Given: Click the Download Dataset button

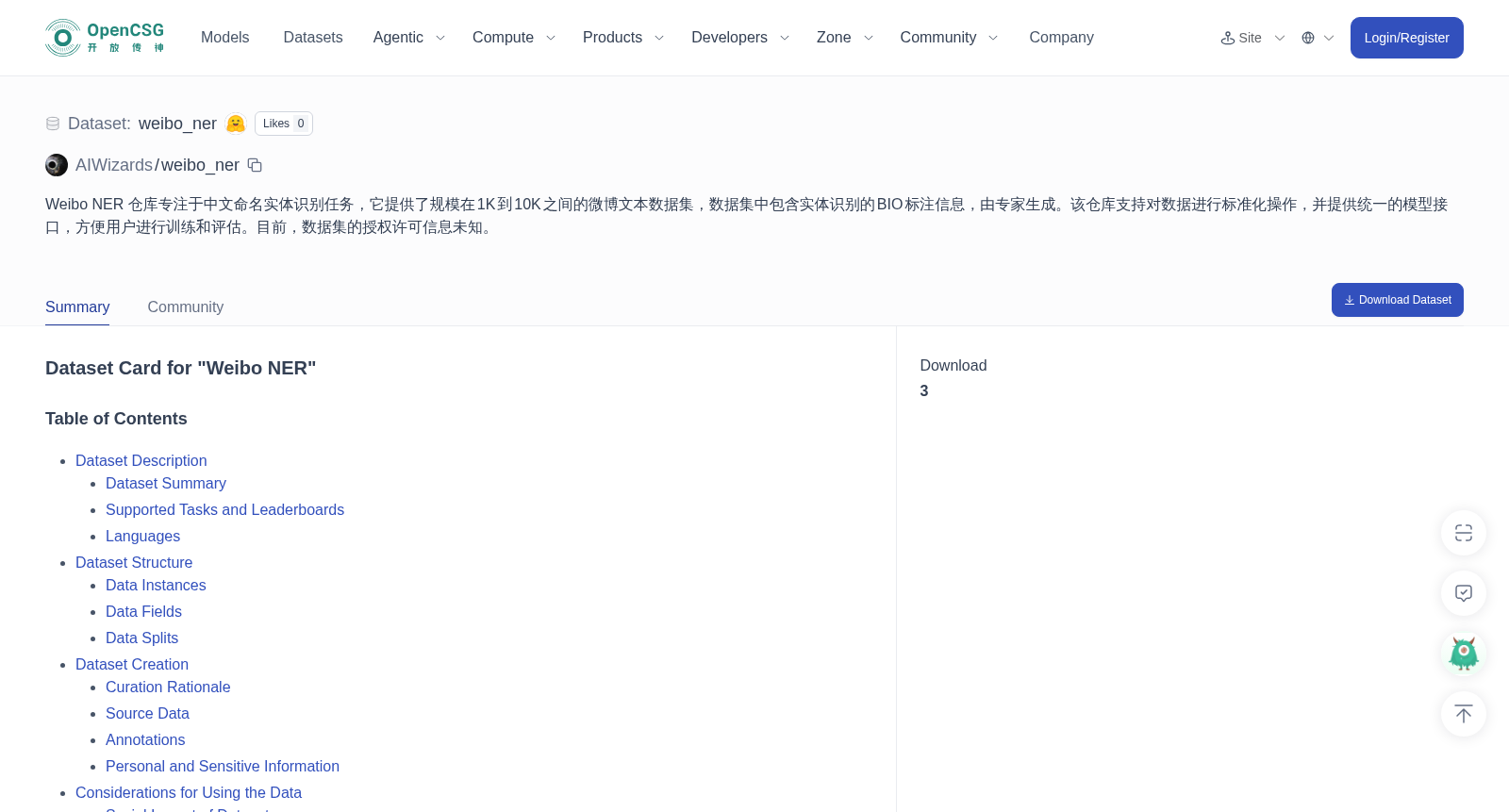Looking at the screenshot, I should pos(1397,300).
